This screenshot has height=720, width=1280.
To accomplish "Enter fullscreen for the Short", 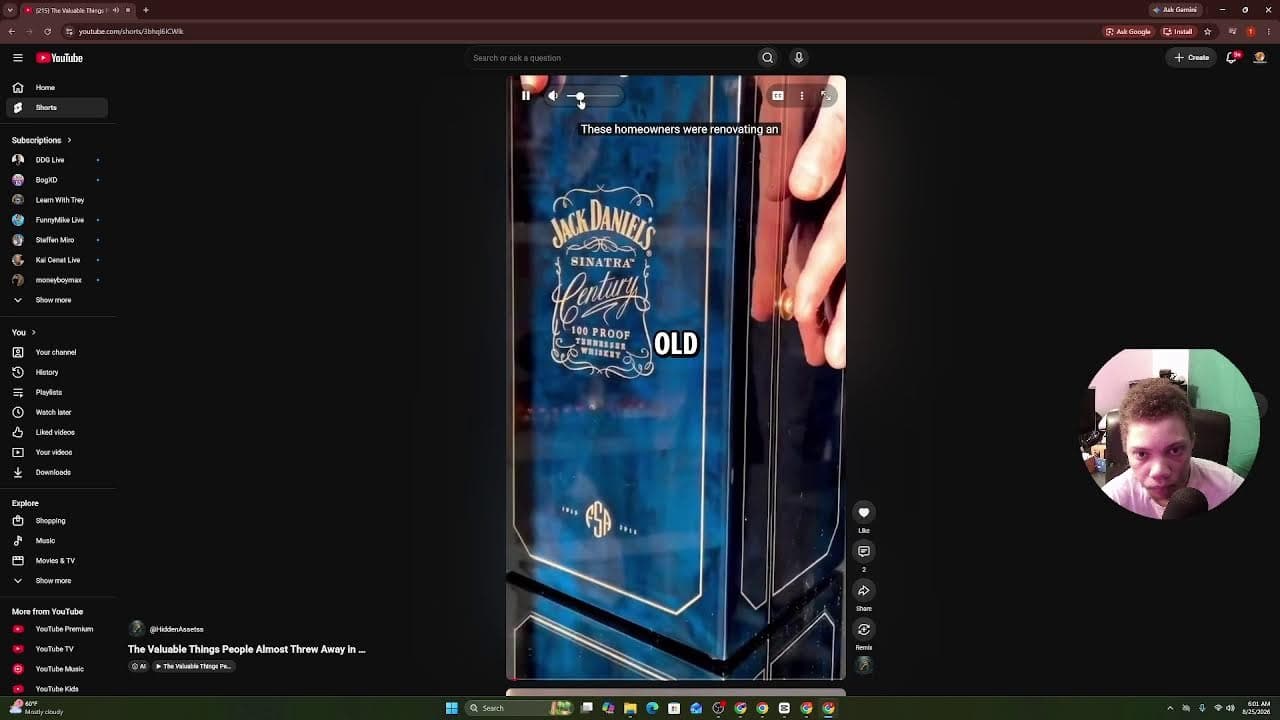I will click(x=826, y=96).
